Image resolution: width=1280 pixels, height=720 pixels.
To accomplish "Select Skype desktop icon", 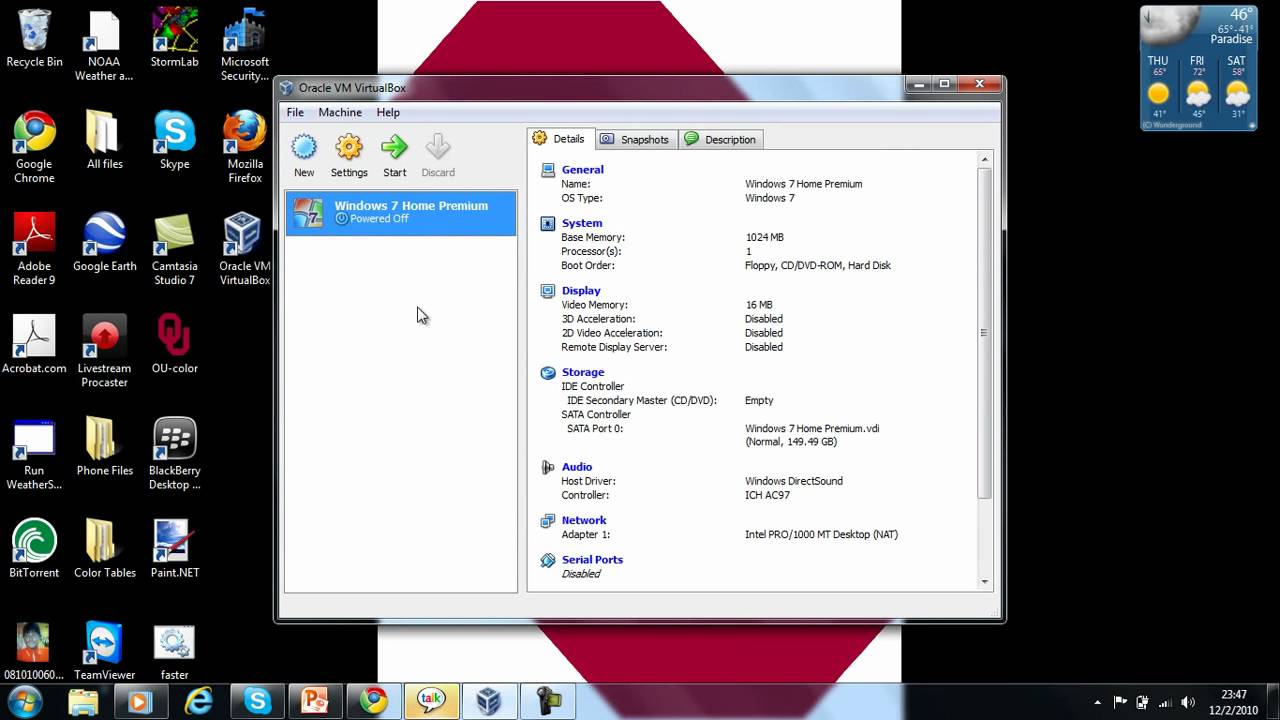I will pos(175,140).
